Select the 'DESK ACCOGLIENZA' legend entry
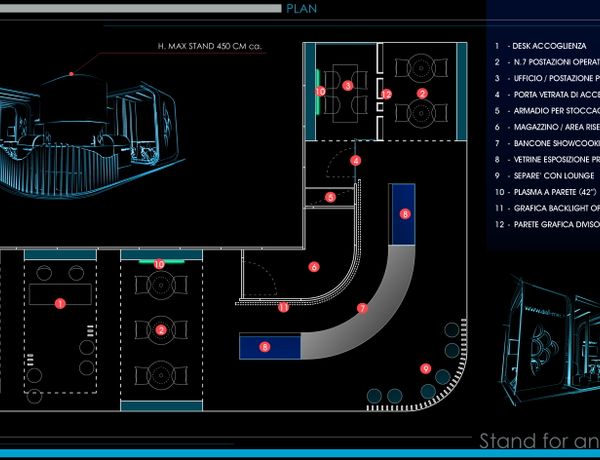This screenshot has height=460, width=600. pos(546,47)
